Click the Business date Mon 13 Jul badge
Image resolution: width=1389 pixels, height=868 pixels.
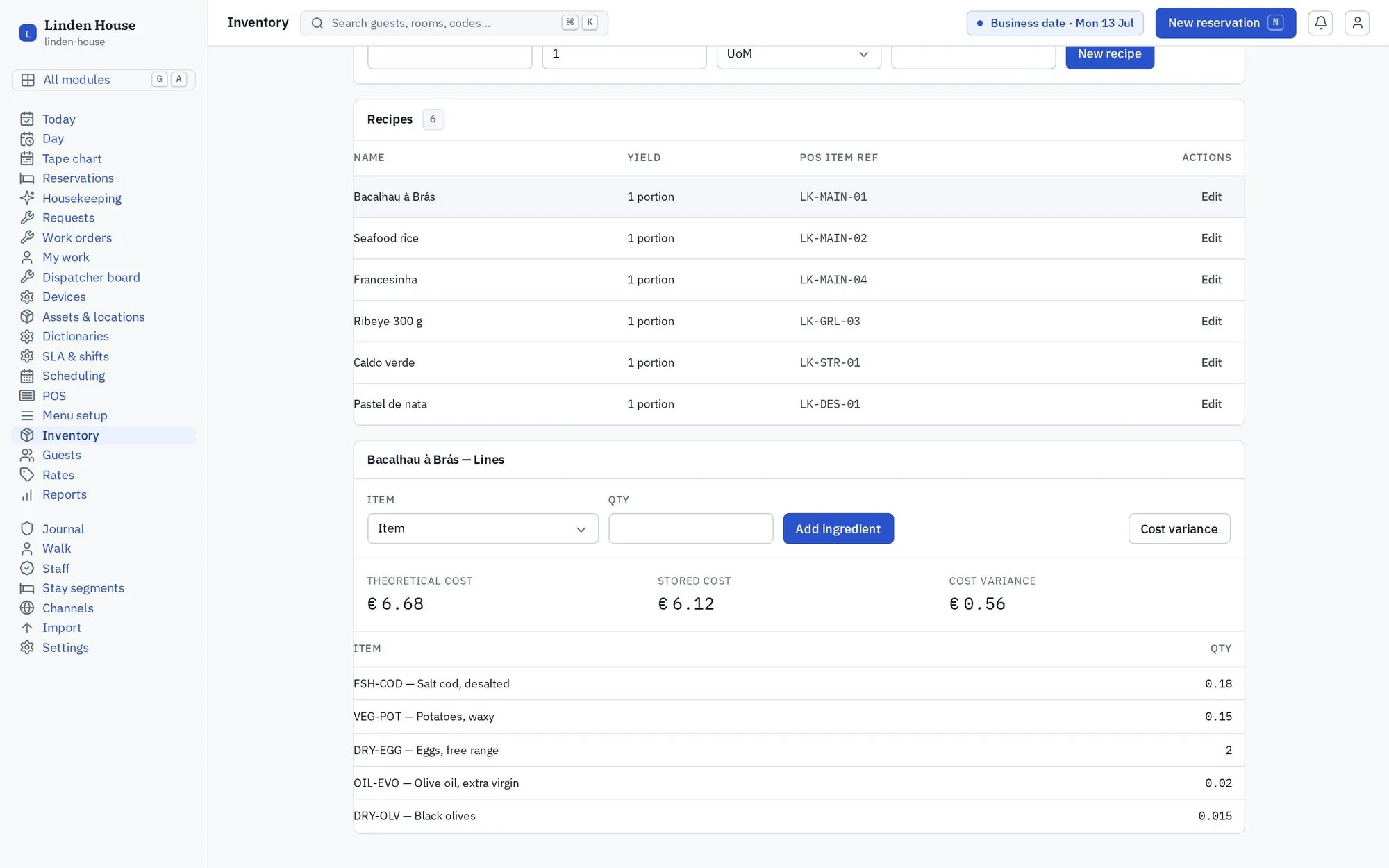(x=1055, y=23)
